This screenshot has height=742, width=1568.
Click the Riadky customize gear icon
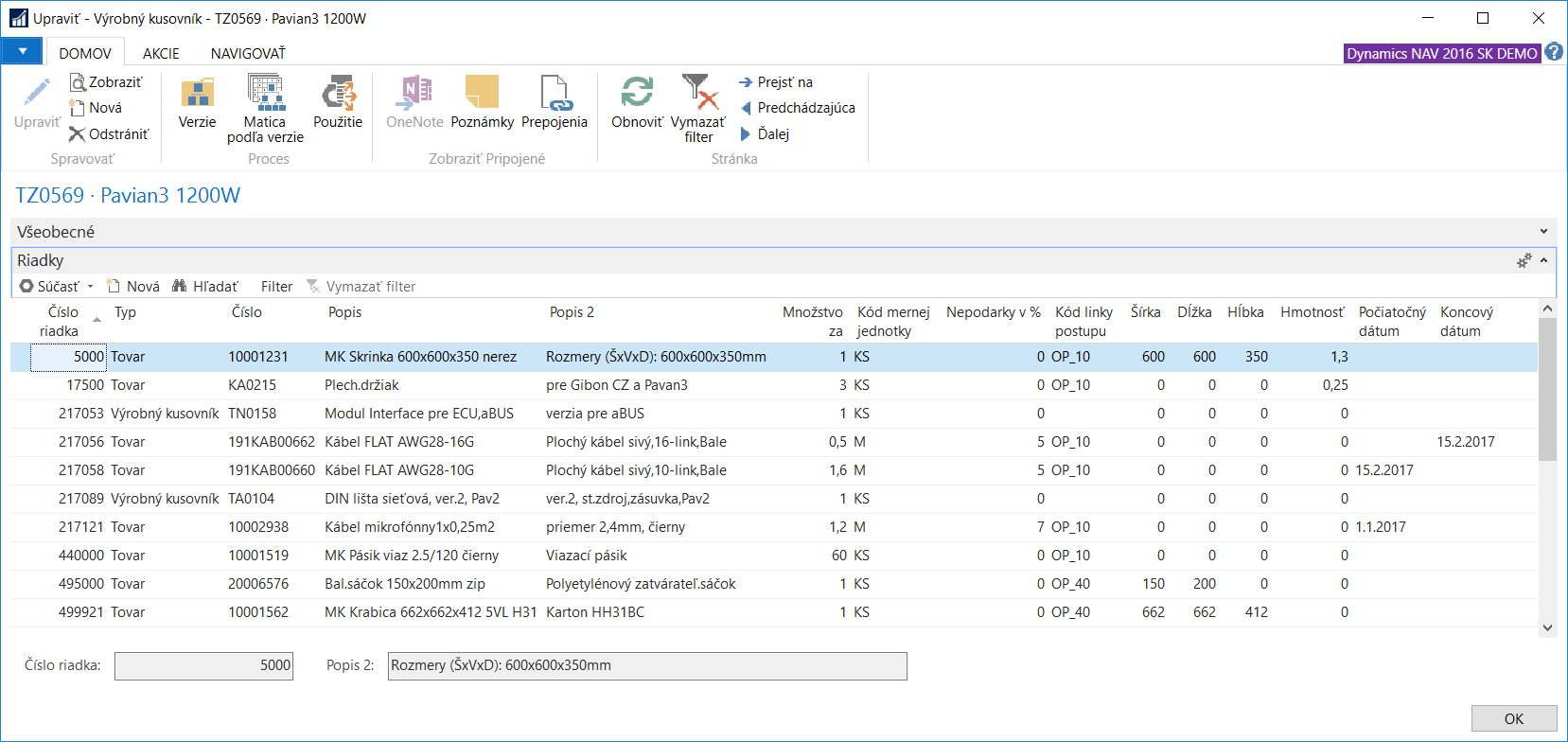[x=1524, y=260]
